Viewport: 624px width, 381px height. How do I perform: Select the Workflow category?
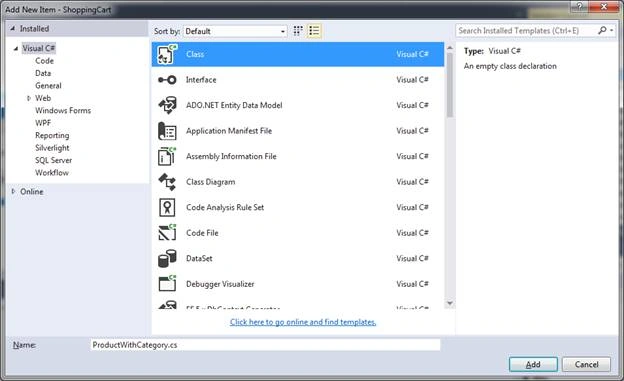(x=52, y=172)
